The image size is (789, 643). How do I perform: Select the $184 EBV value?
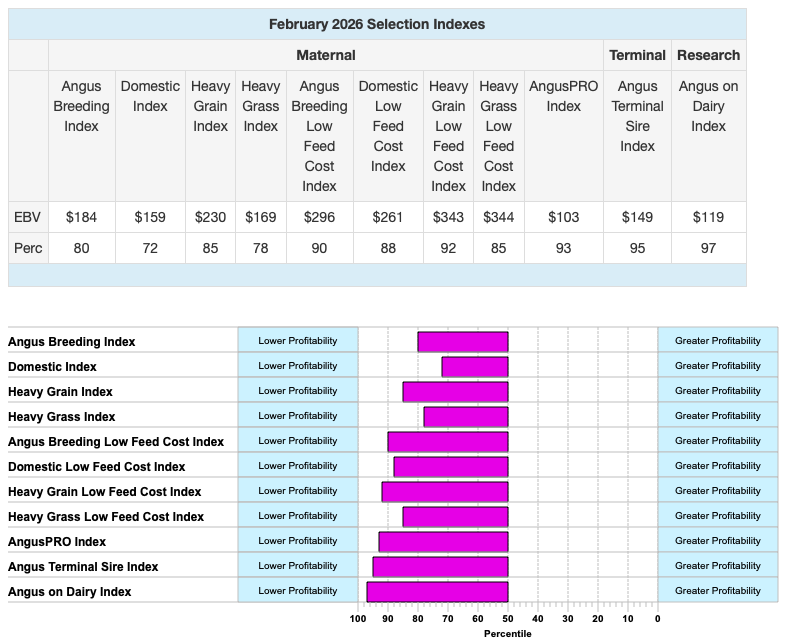(82, 217)
